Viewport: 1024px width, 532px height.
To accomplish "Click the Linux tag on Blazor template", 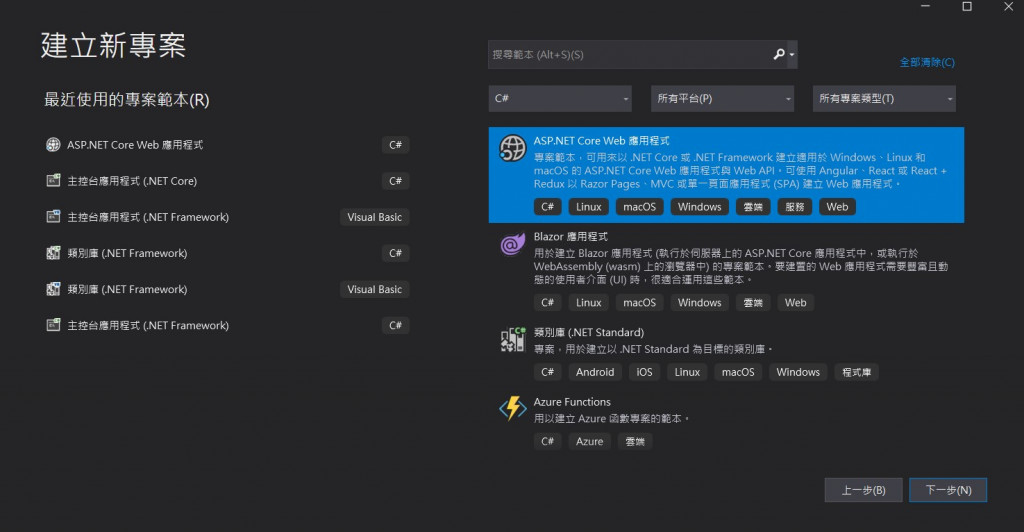I will pos(588,303).
